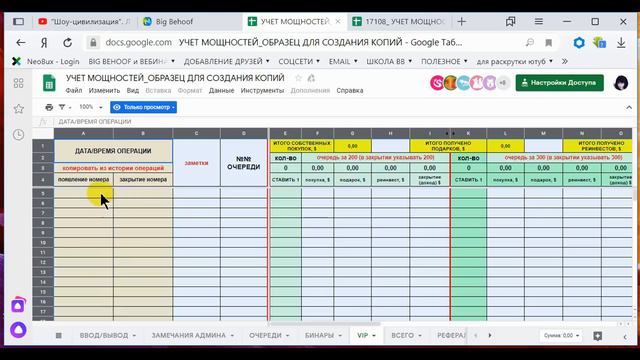This screenshot has width=640, height=360.
Task: Switch to the Шоу-цивилизация YouTube browser tab
Action: pyautogui.click(x=85, y=22)
